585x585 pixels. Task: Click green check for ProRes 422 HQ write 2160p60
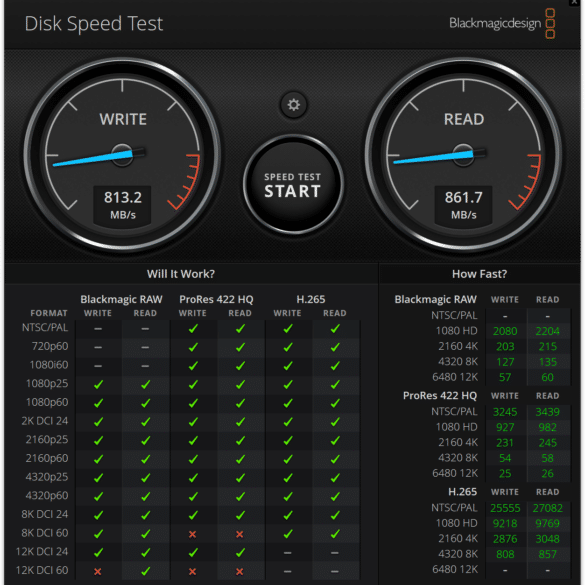click(x=193, y=459)
